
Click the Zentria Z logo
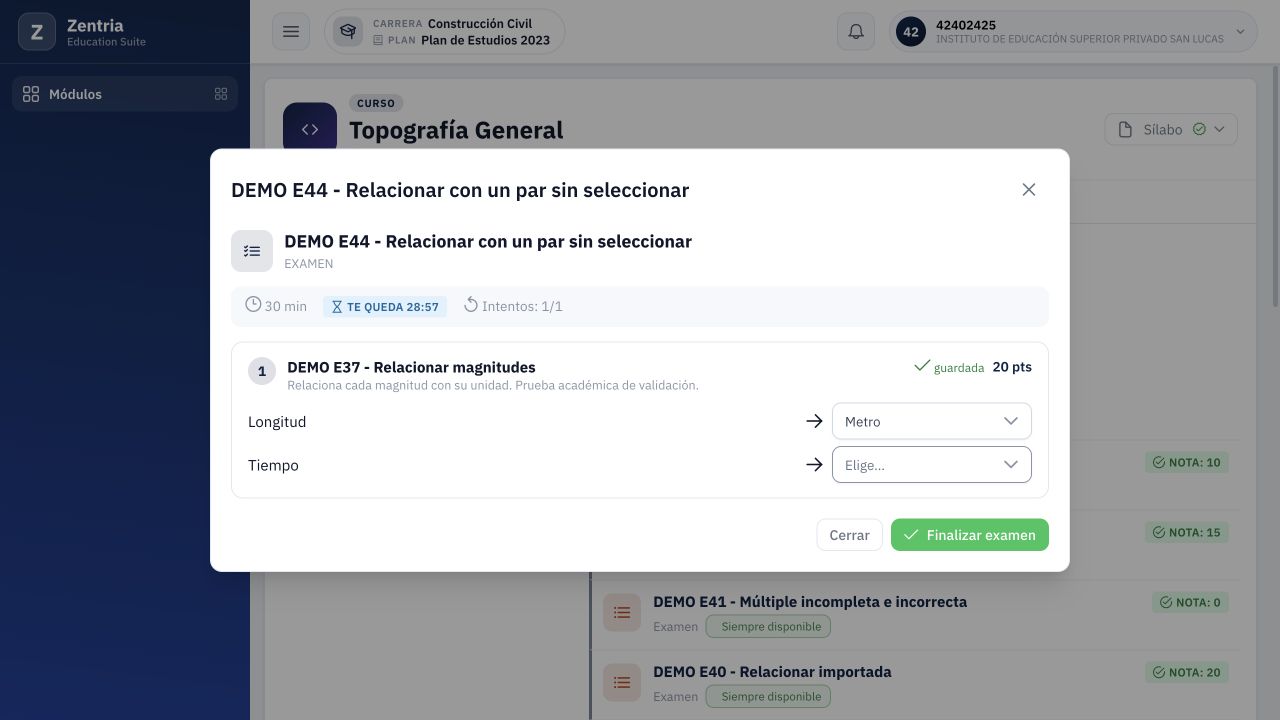tap(37, 32)
